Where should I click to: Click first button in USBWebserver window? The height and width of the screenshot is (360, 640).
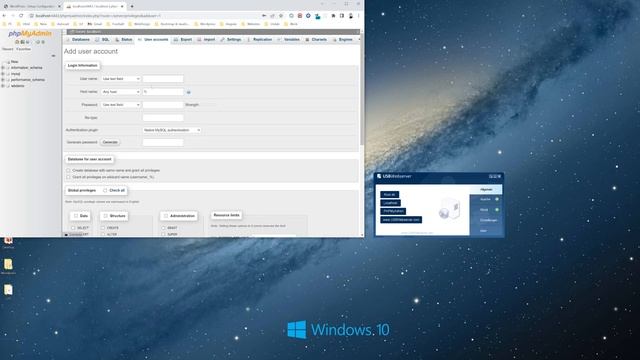(x=389, y=195)
